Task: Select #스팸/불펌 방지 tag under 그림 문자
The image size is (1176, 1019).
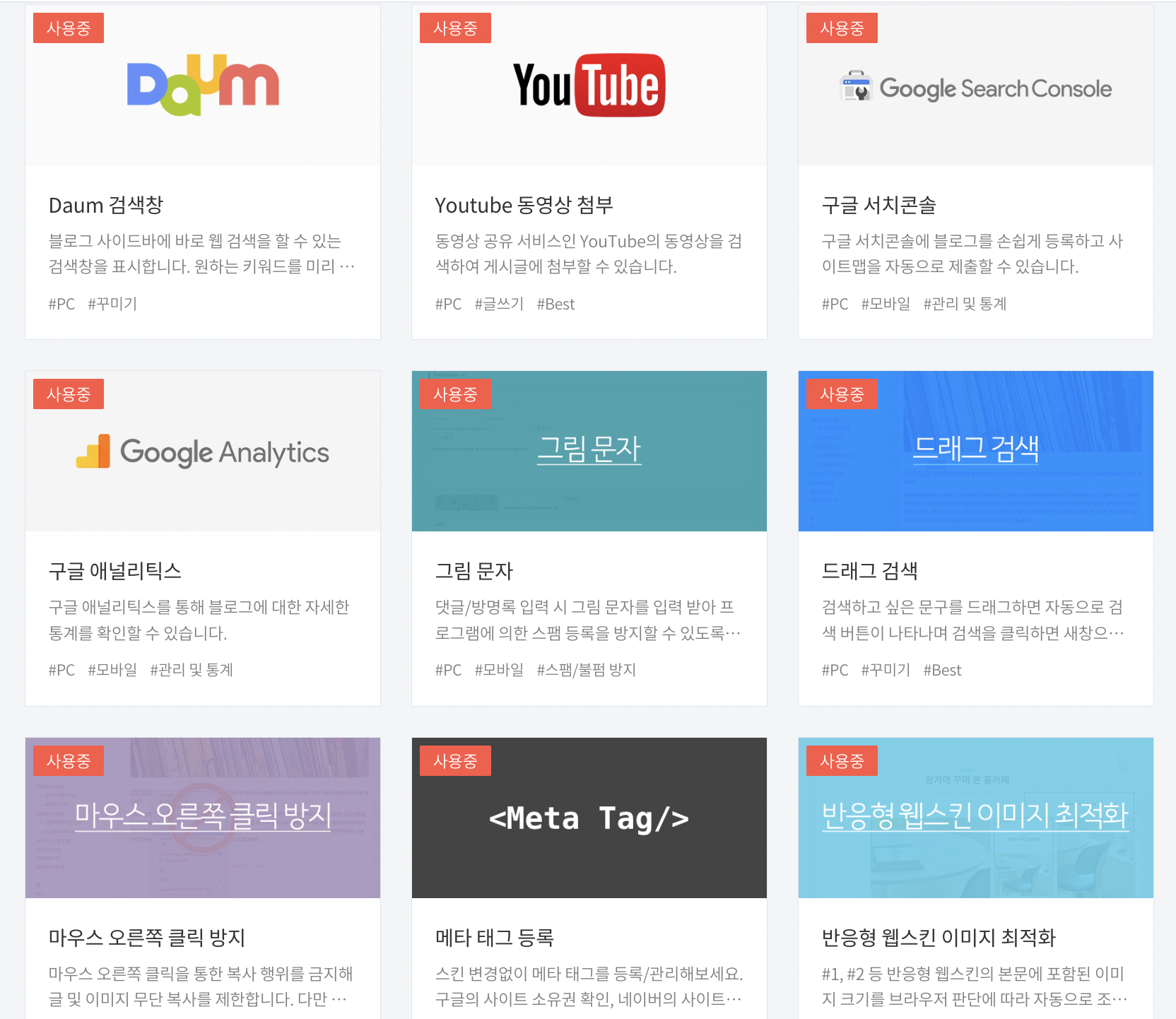Action: (x=587, y=670)
